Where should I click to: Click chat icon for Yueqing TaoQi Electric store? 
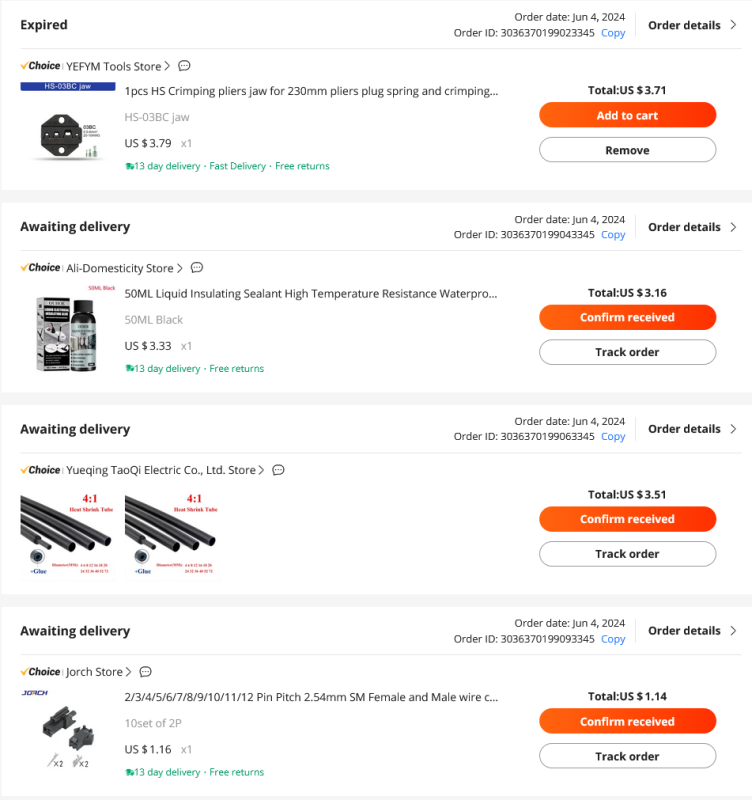coord(279,470)
